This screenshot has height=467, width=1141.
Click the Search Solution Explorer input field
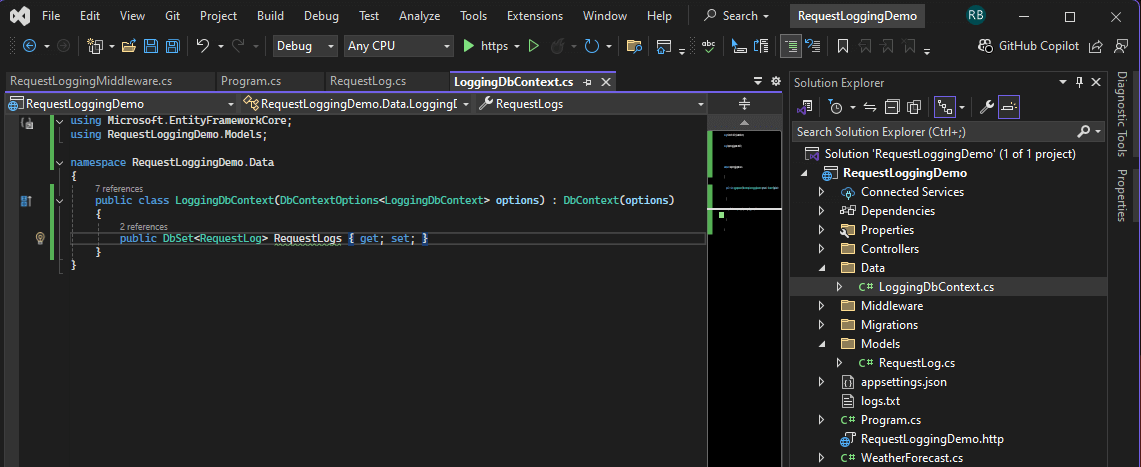point(930,132)
